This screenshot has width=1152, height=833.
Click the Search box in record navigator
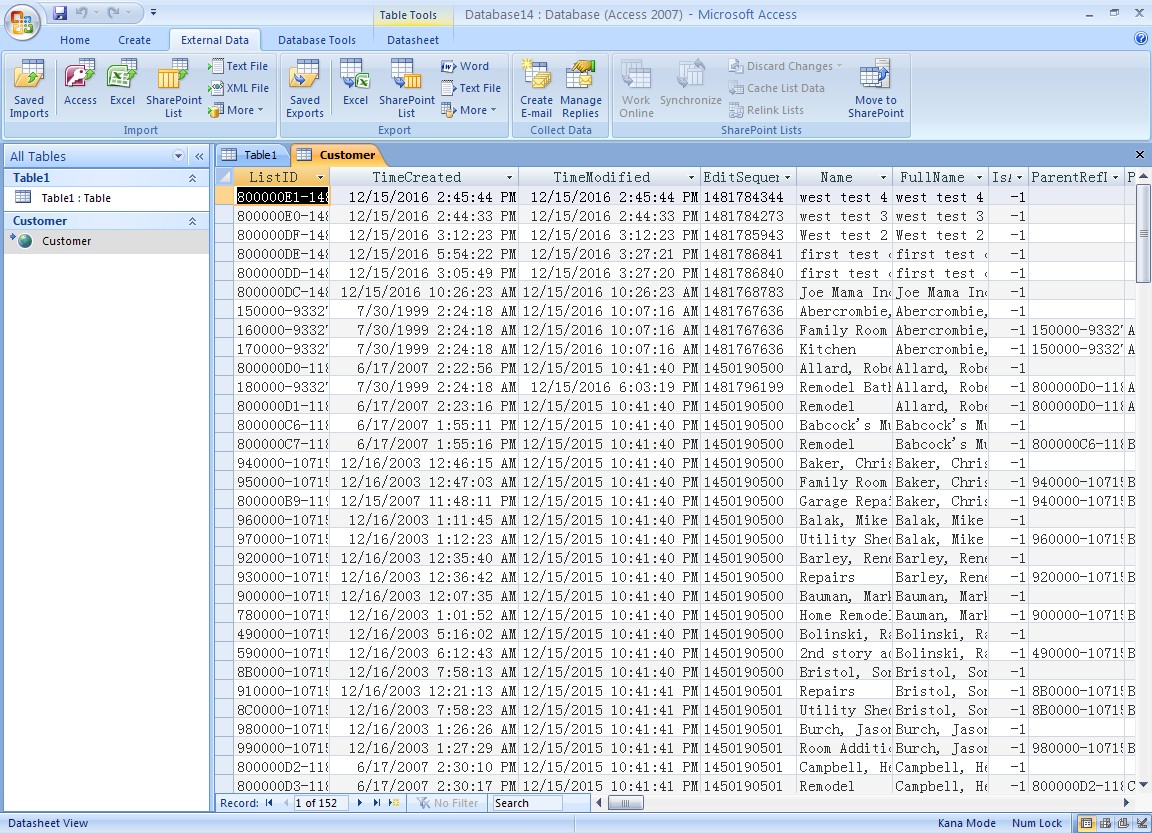527,803
